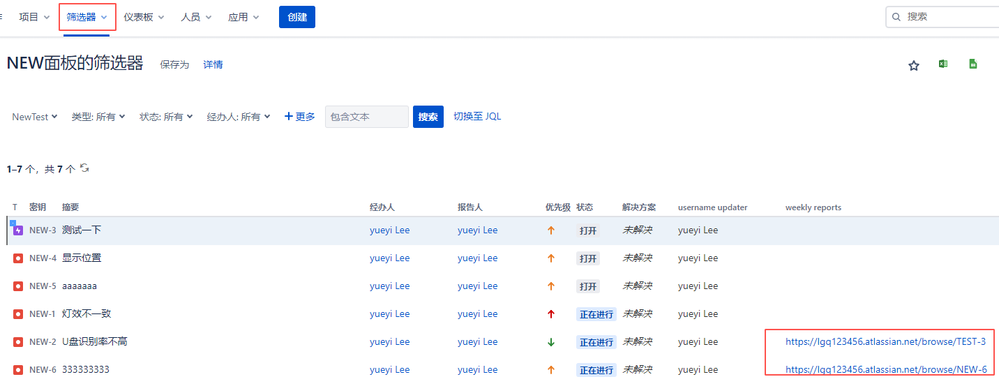Click NEW-6 red bug type icon
The height and width of the screenshot is (380, 999).
18,370
